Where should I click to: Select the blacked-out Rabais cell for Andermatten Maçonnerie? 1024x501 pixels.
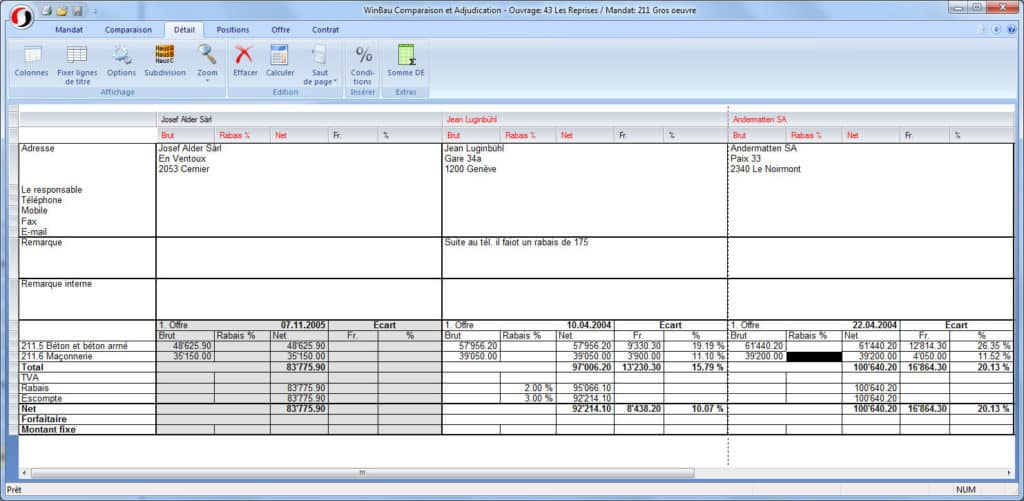tap(814, 357)
